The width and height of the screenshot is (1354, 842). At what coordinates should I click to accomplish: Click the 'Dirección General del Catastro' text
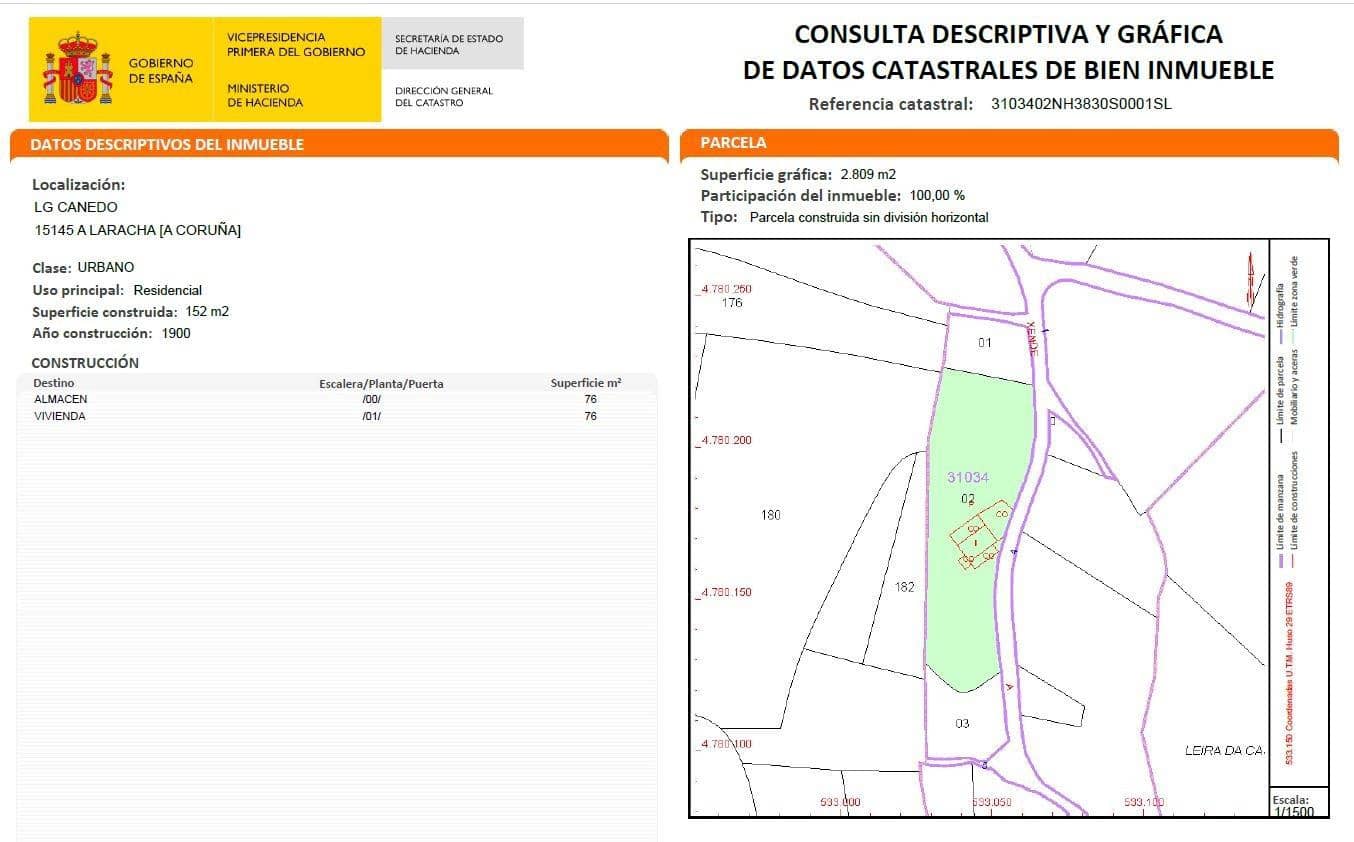point(444,96)
